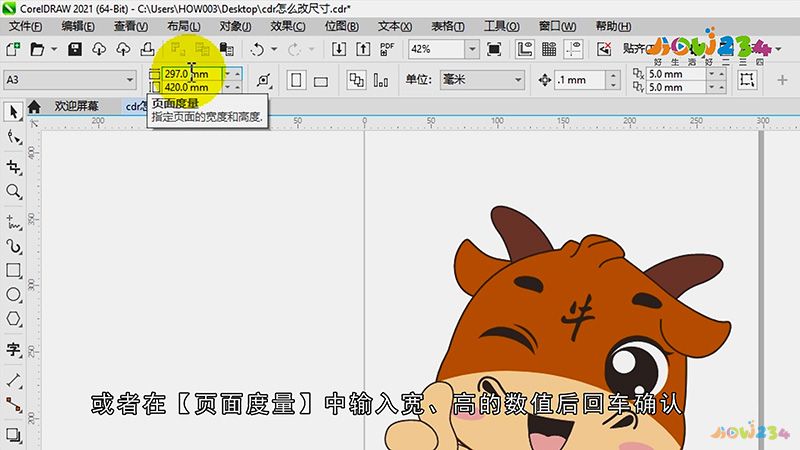Screen dimensions: 800x450
Task: Open the 效果(C) menu
Action: (288, 27)
